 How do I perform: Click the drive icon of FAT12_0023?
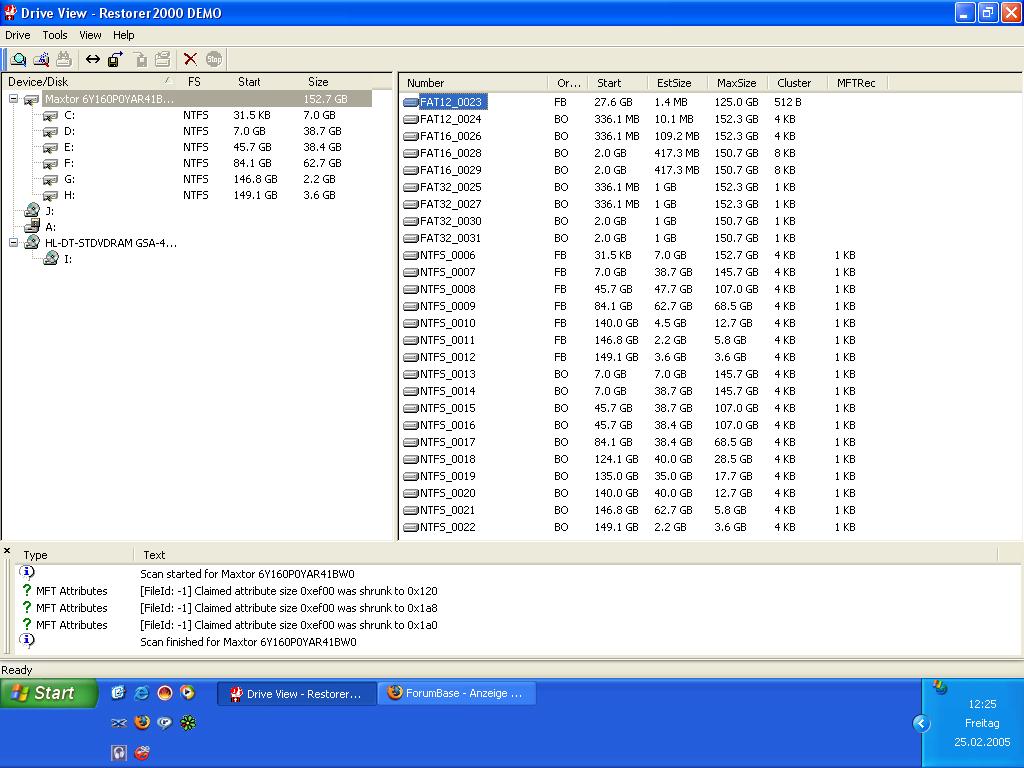(x=411, y=102)
